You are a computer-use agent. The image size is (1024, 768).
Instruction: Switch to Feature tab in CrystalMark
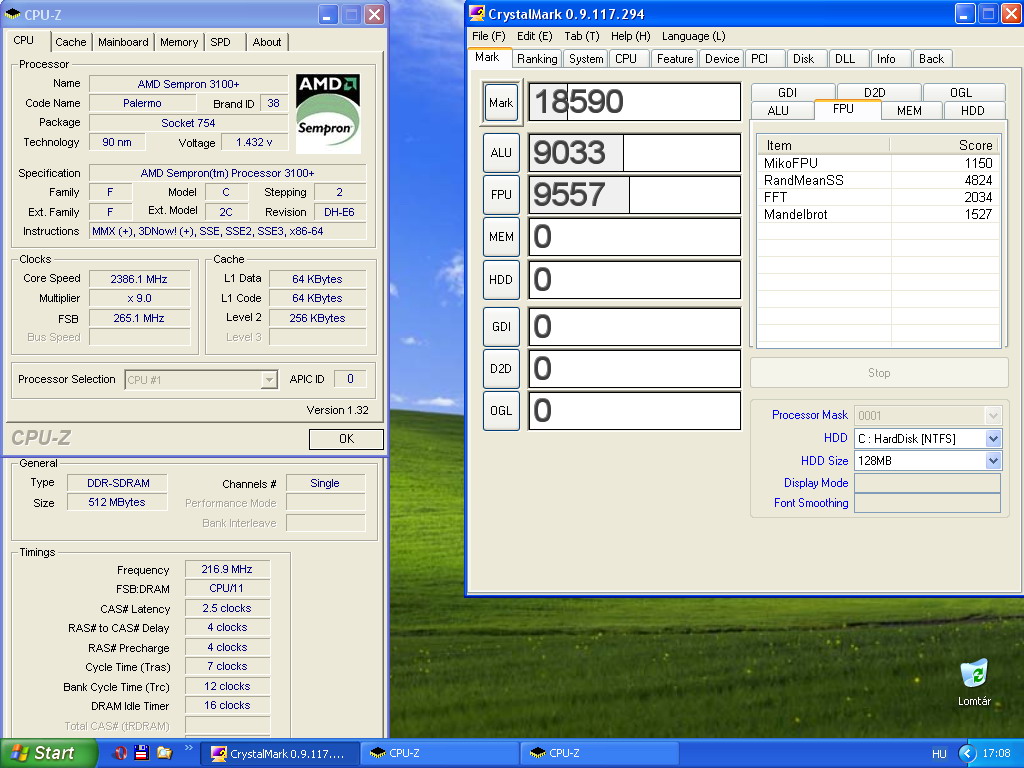tap(675, 59)
